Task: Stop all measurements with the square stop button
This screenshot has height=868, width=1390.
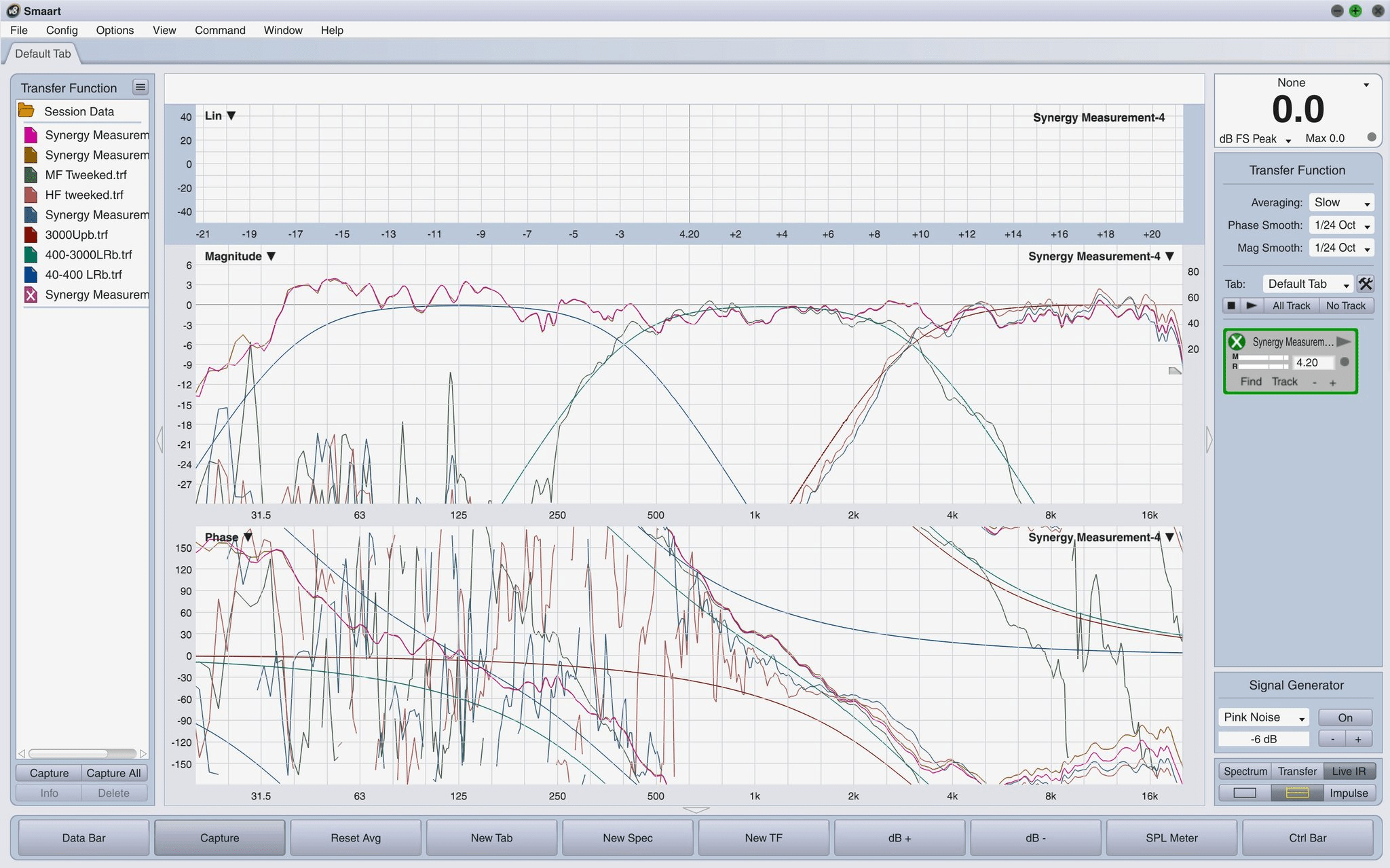Action: coord(1232,305)
